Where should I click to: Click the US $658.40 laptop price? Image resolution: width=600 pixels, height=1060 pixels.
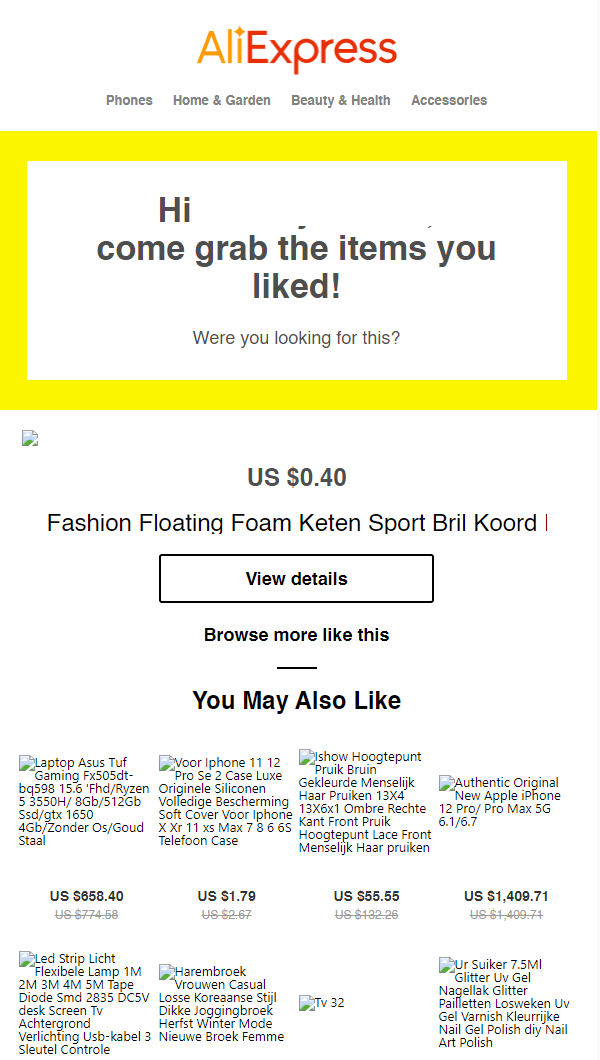click(86, 896)
